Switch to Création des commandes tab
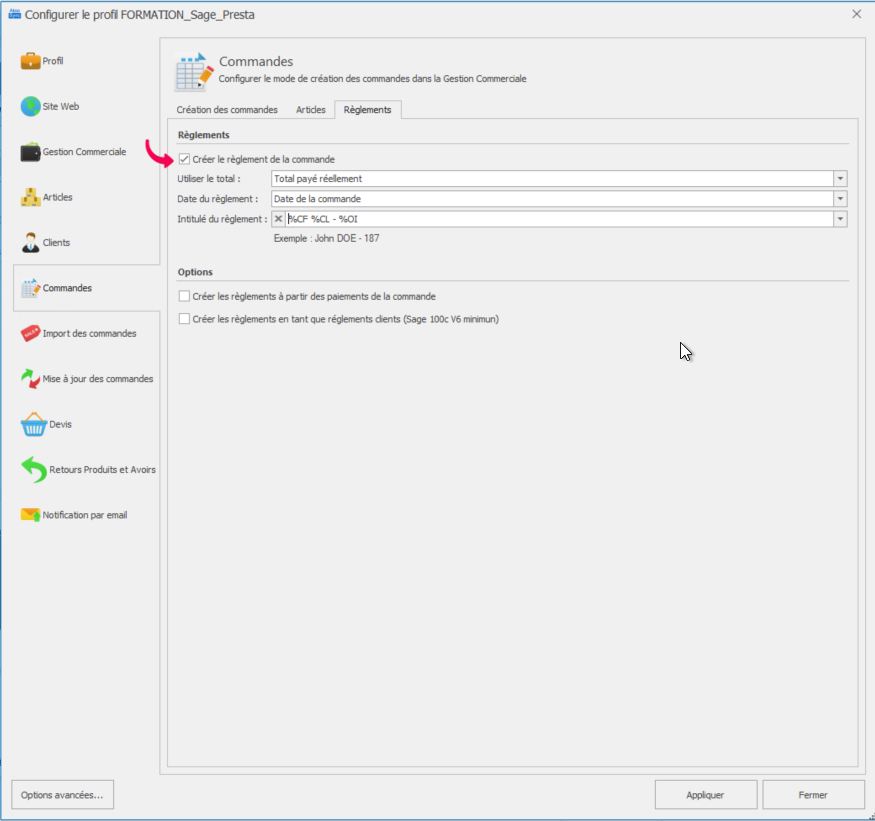Image resolution: width=875 pixels, height=821 pixels. point(227,110)
